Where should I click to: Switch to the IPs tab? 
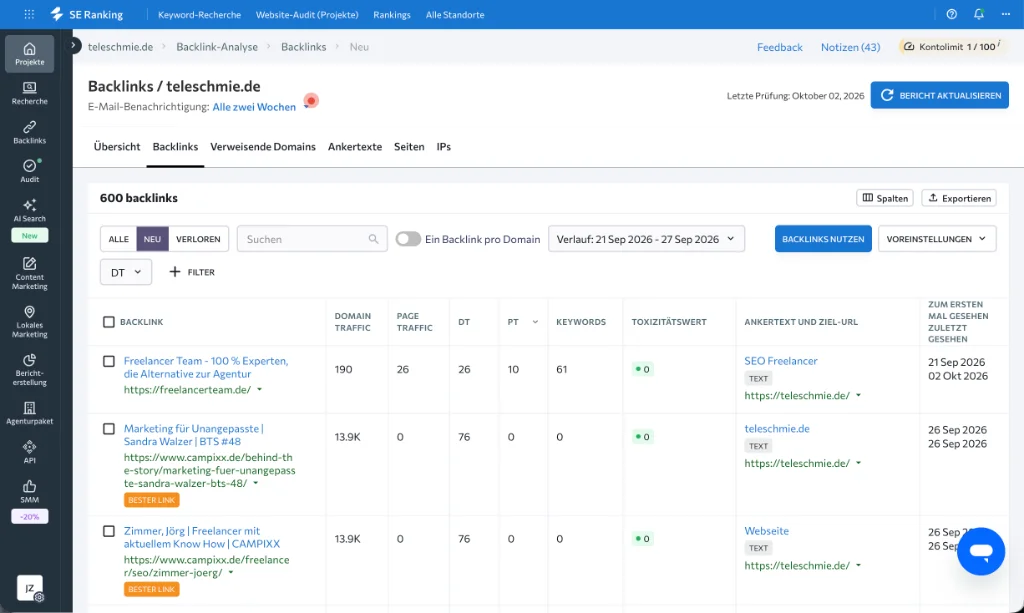pyautogui.click(x=443, y=147)
